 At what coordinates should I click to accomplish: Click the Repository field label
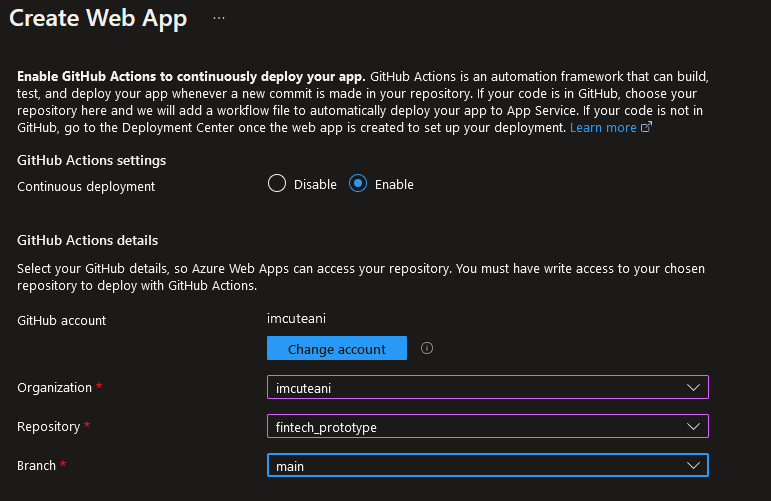coord(49,427)
